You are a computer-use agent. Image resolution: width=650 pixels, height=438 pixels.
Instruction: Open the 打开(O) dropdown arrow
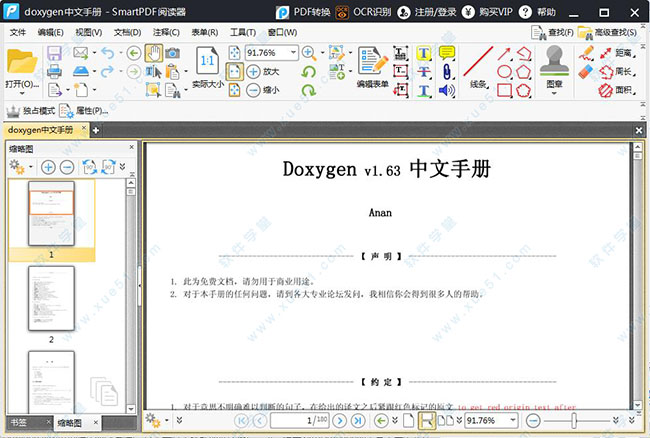[22, 94]
